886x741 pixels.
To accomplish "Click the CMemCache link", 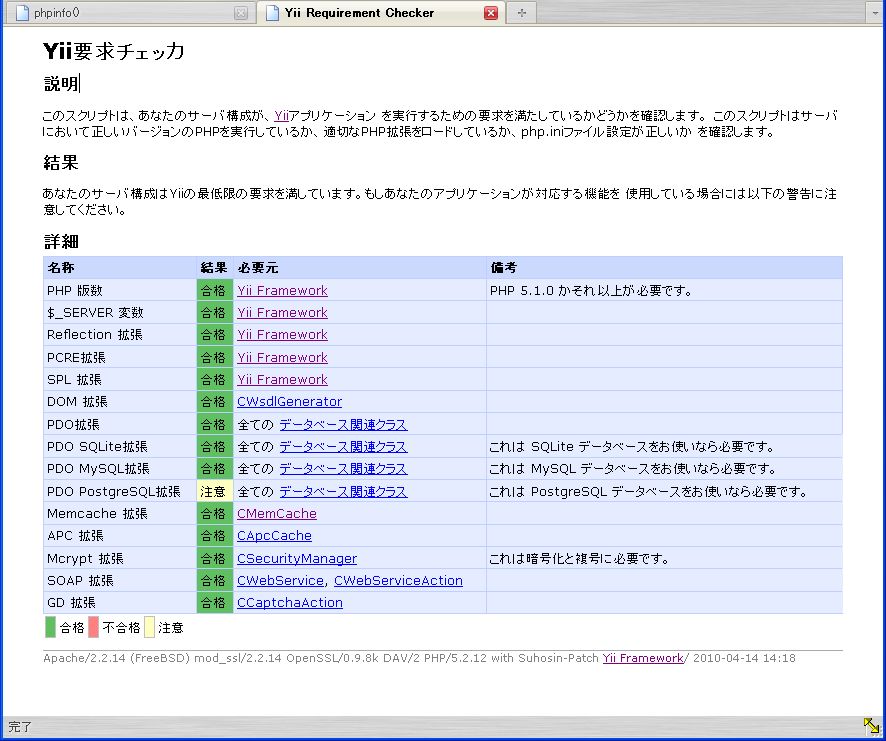I will [275, 513].
